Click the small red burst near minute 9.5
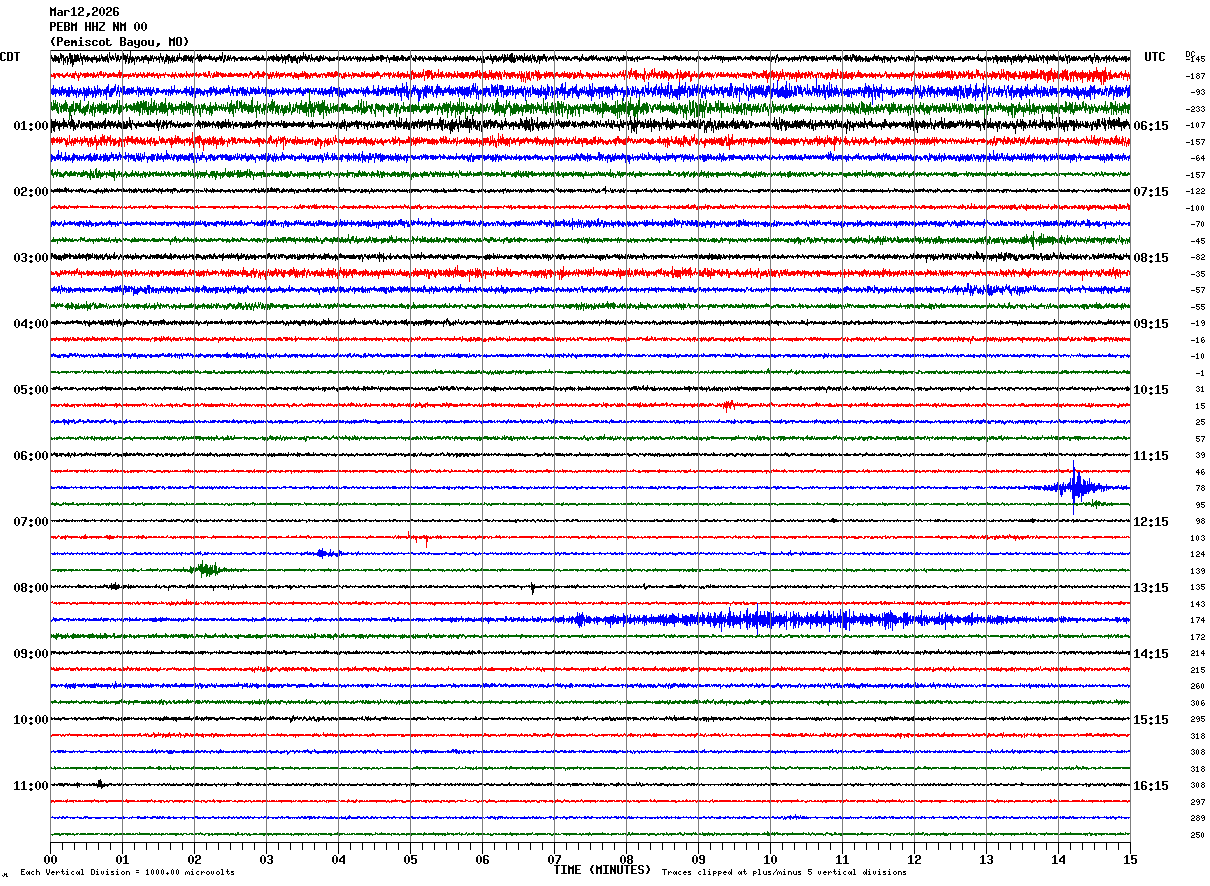This screenshot has width=1210, height=886. [728, 406]
